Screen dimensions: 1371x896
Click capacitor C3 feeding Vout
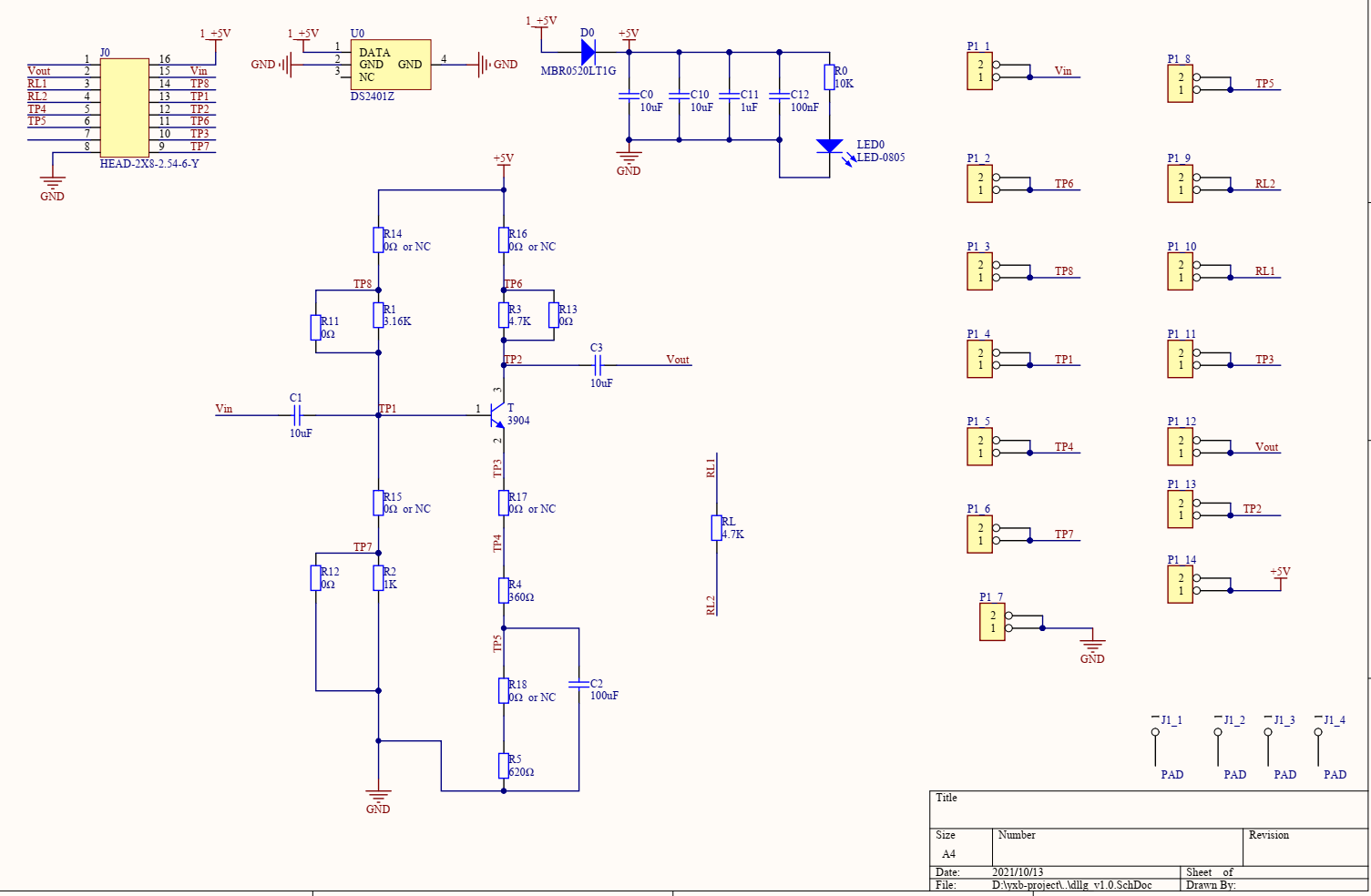[598, 365]
